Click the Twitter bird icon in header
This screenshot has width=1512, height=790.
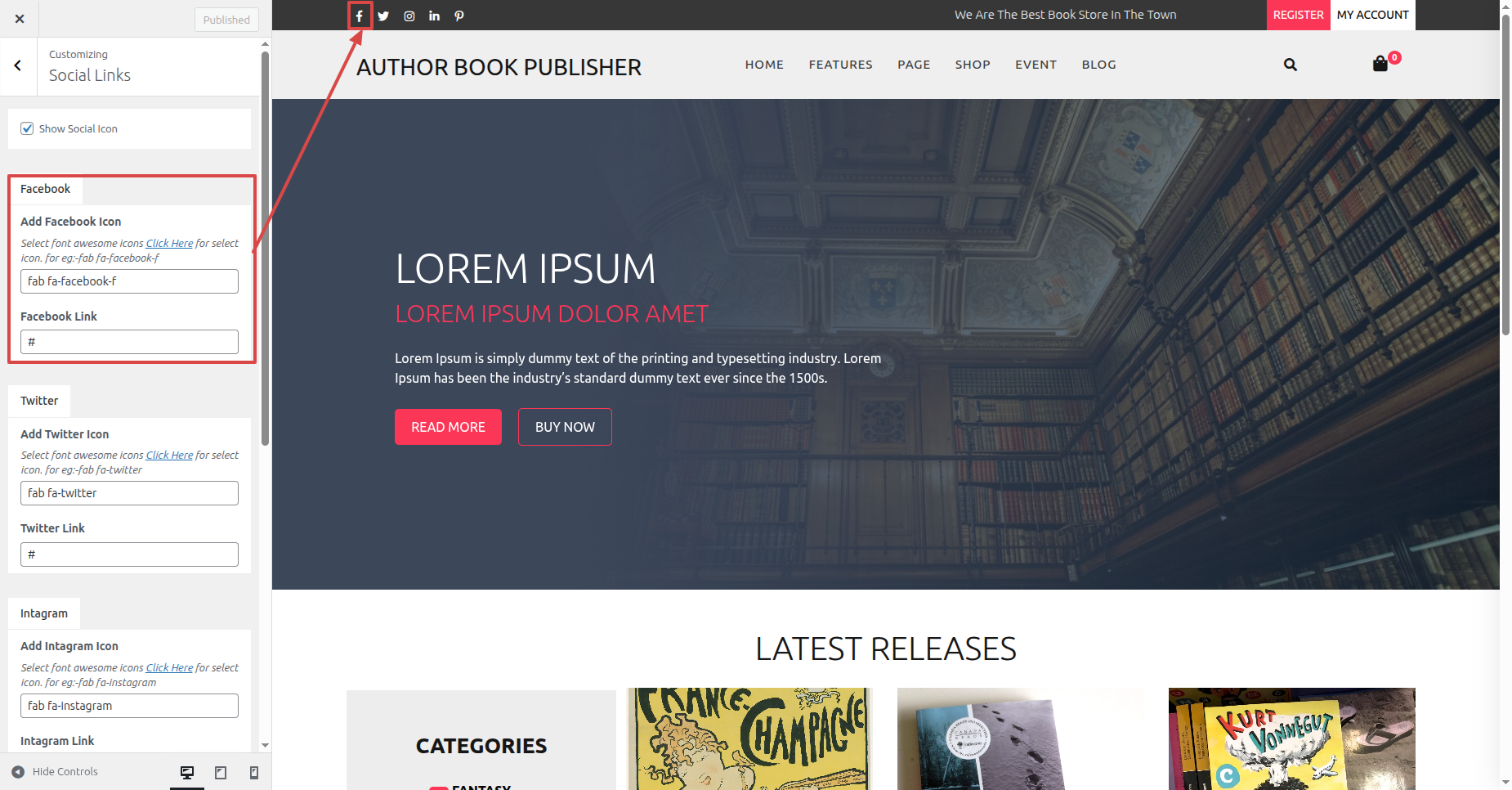pyautogui.click(x=383, y=16)
